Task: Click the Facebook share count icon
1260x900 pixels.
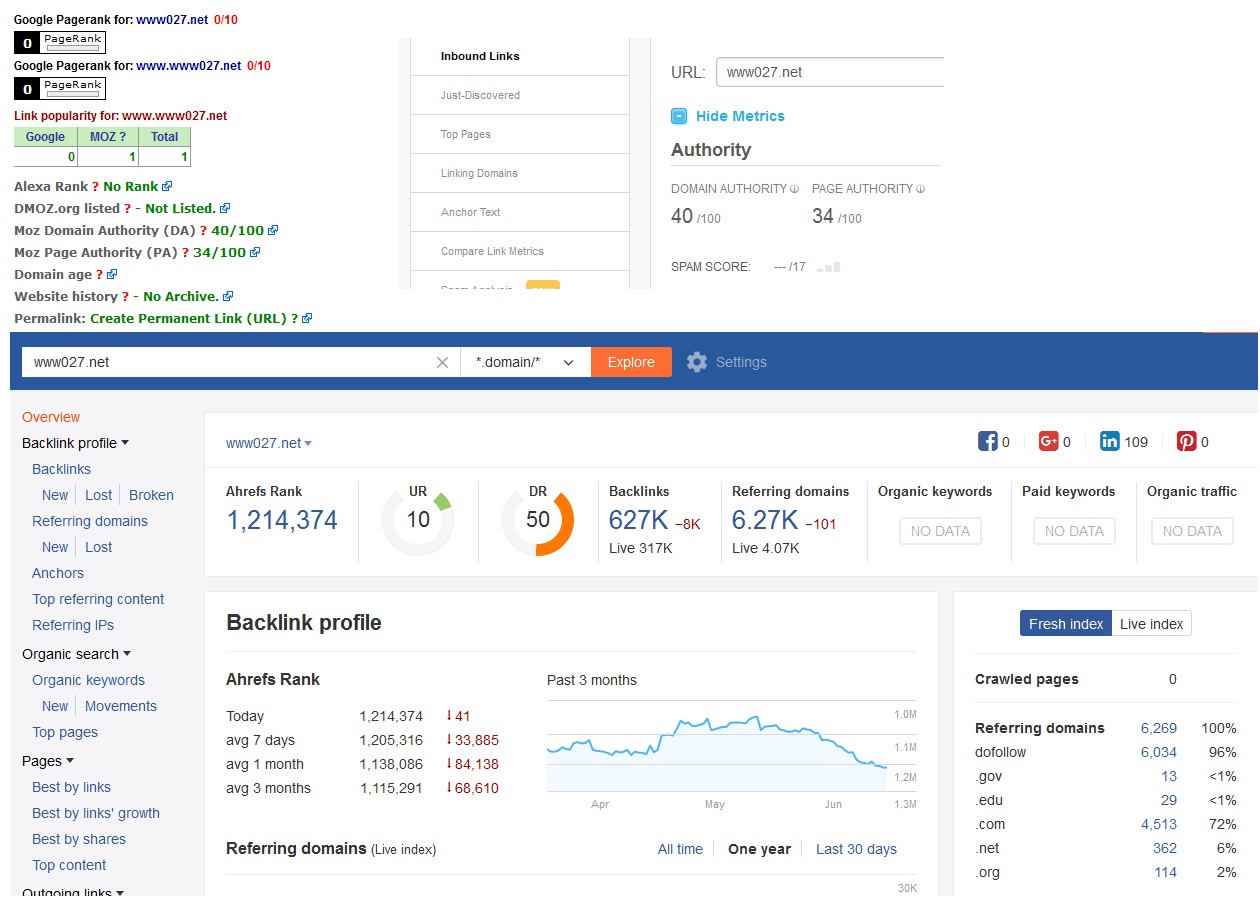Action: click(x=988, y=441)
